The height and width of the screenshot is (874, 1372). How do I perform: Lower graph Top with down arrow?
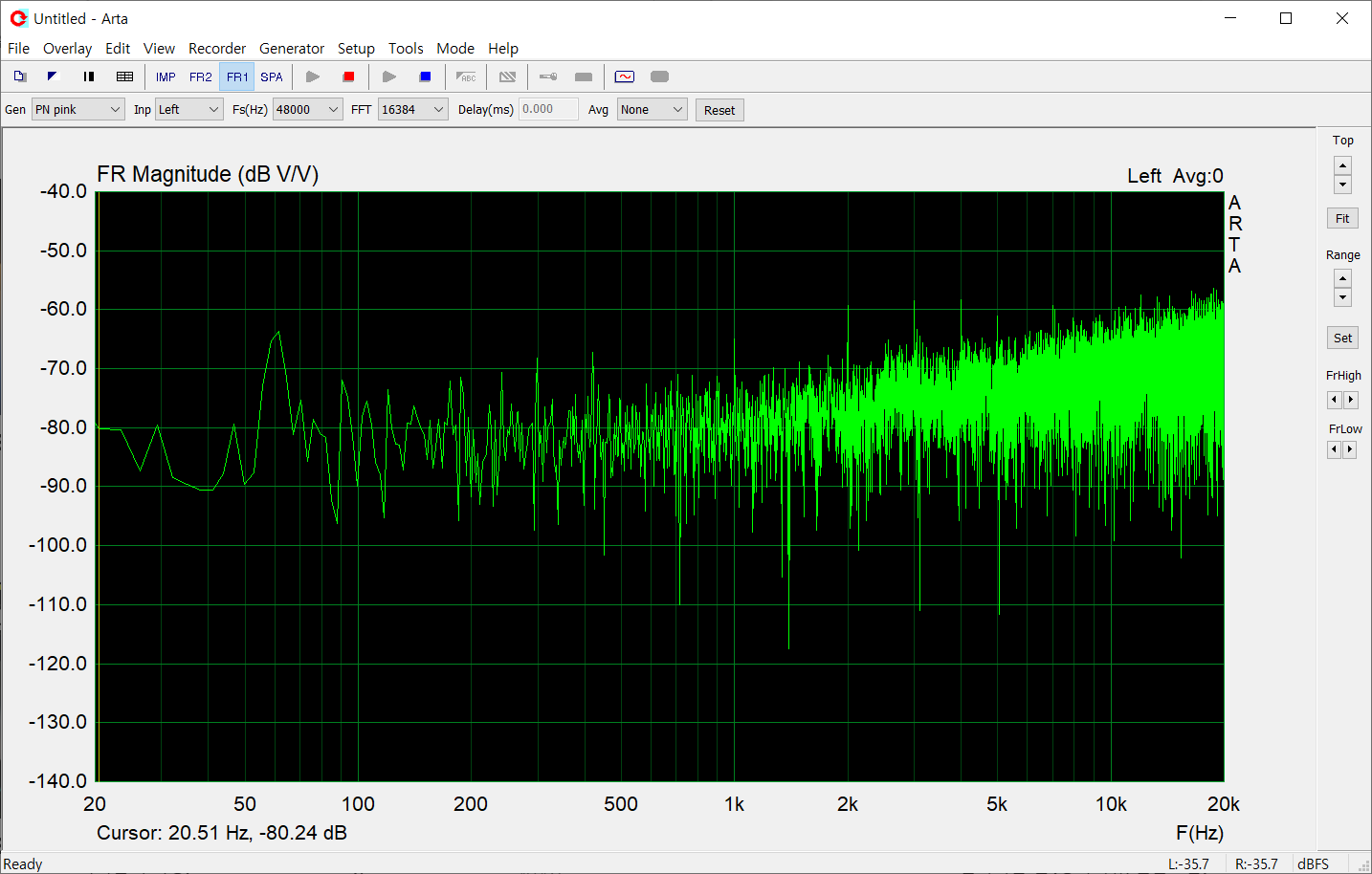click(x=1343, y=185)
